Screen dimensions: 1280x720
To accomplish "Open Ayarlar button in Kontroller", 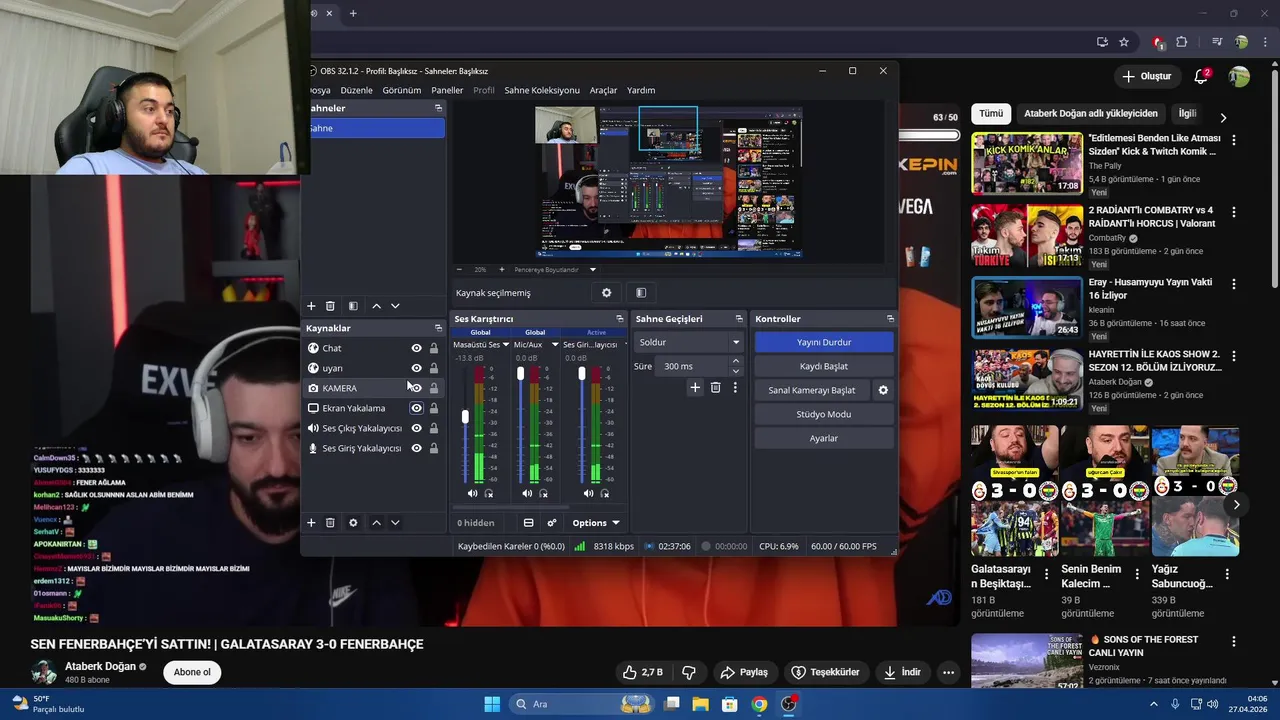I will tap(824, 438).
